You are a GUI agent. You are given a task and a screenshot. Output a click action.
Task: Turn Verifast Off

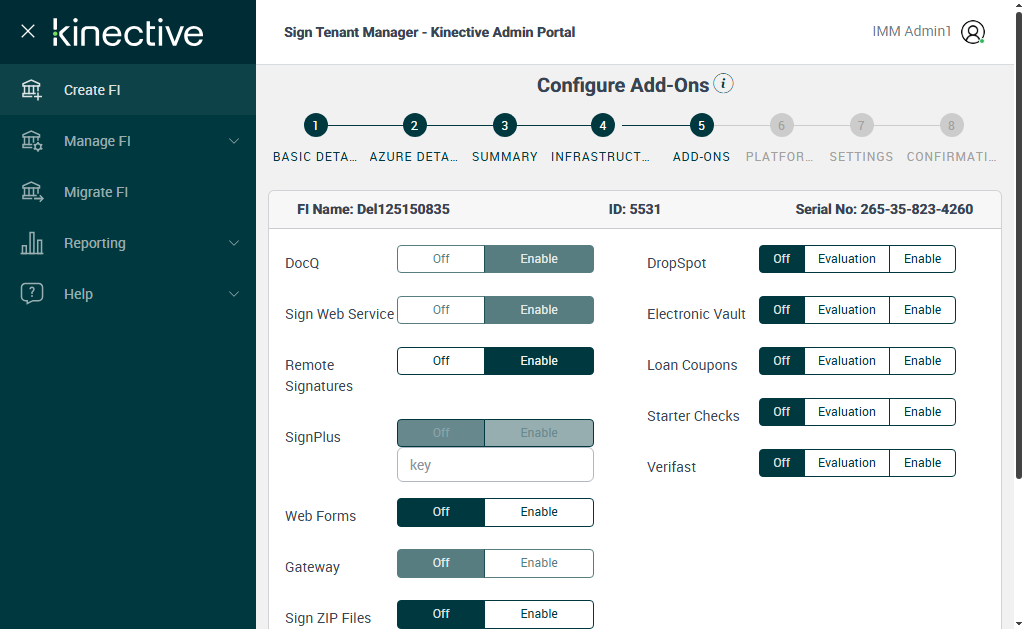point(782,462)
